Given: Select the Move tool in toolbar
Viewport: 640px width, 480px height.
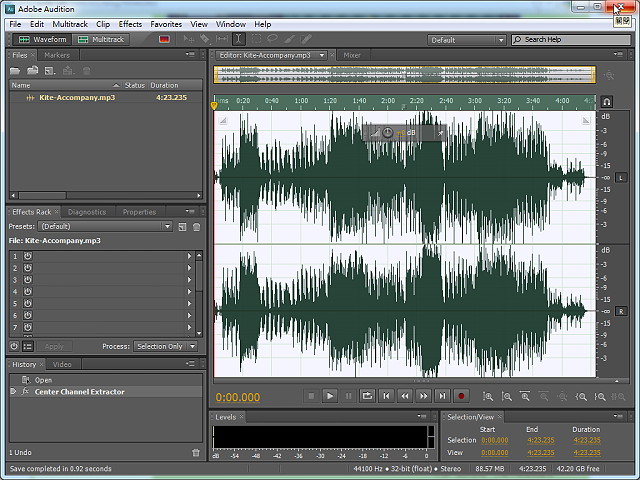Looking at the screenshot, I should click(x=188, y=39).
